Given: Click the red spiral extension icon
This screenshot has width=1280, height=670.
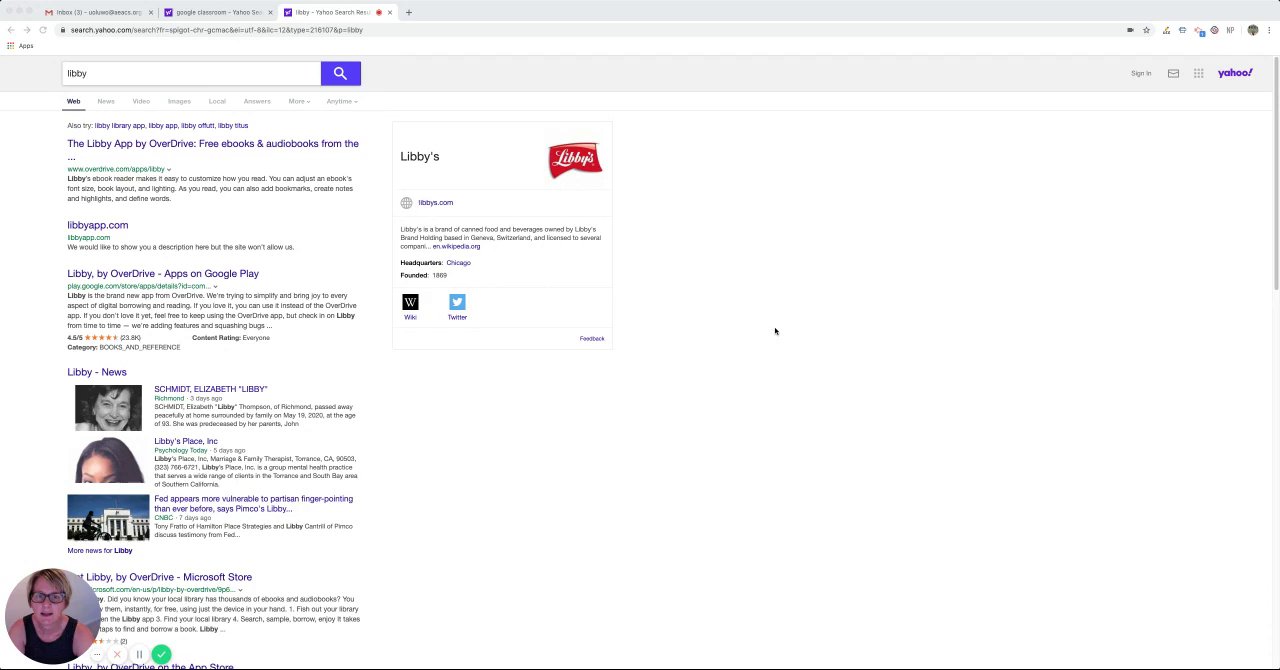Looking at the screenshot, I should coord(1214,30).
